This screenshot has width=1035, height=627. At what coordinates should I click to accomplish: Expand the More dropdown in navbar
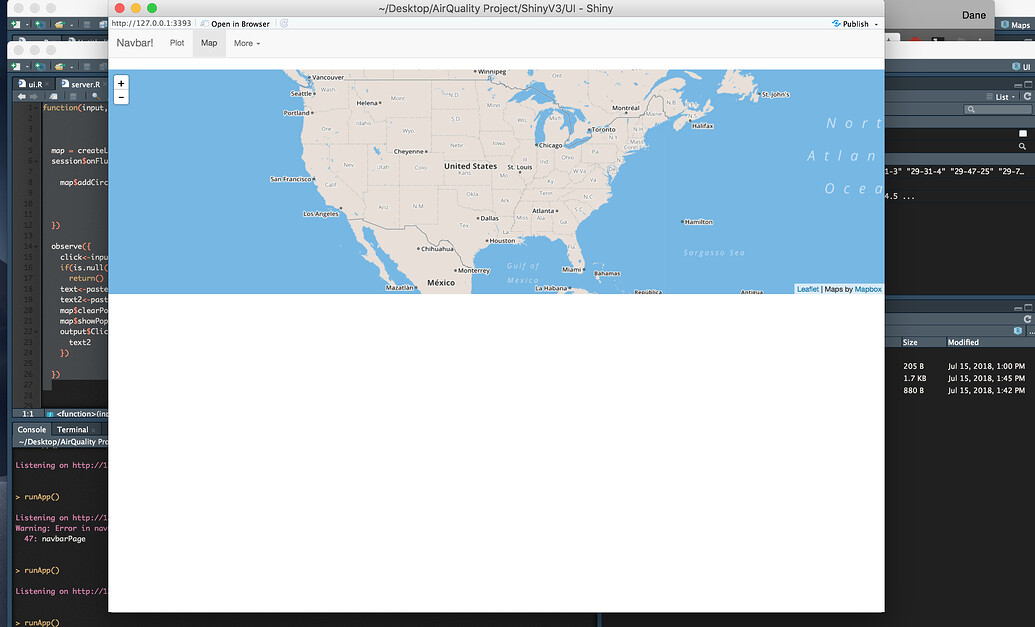click(x=246, y=44)
